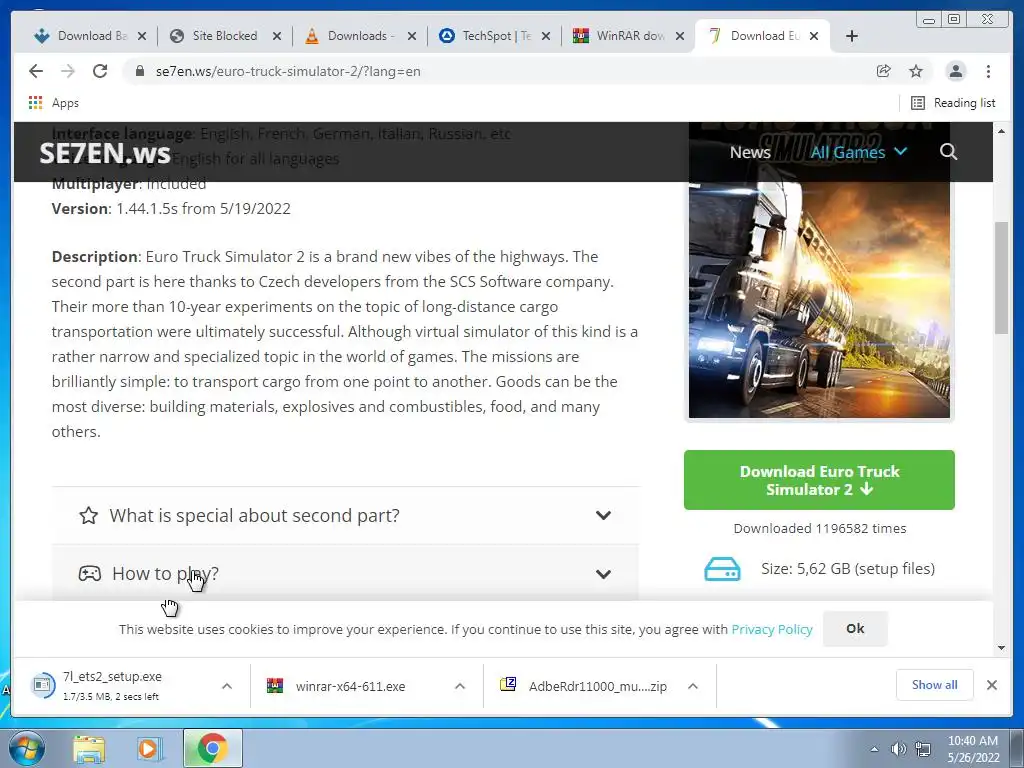The height and width of the screenshot is (768, 1024).
Task: Open winrar-x64-611.exe download item
Action: 350,686
